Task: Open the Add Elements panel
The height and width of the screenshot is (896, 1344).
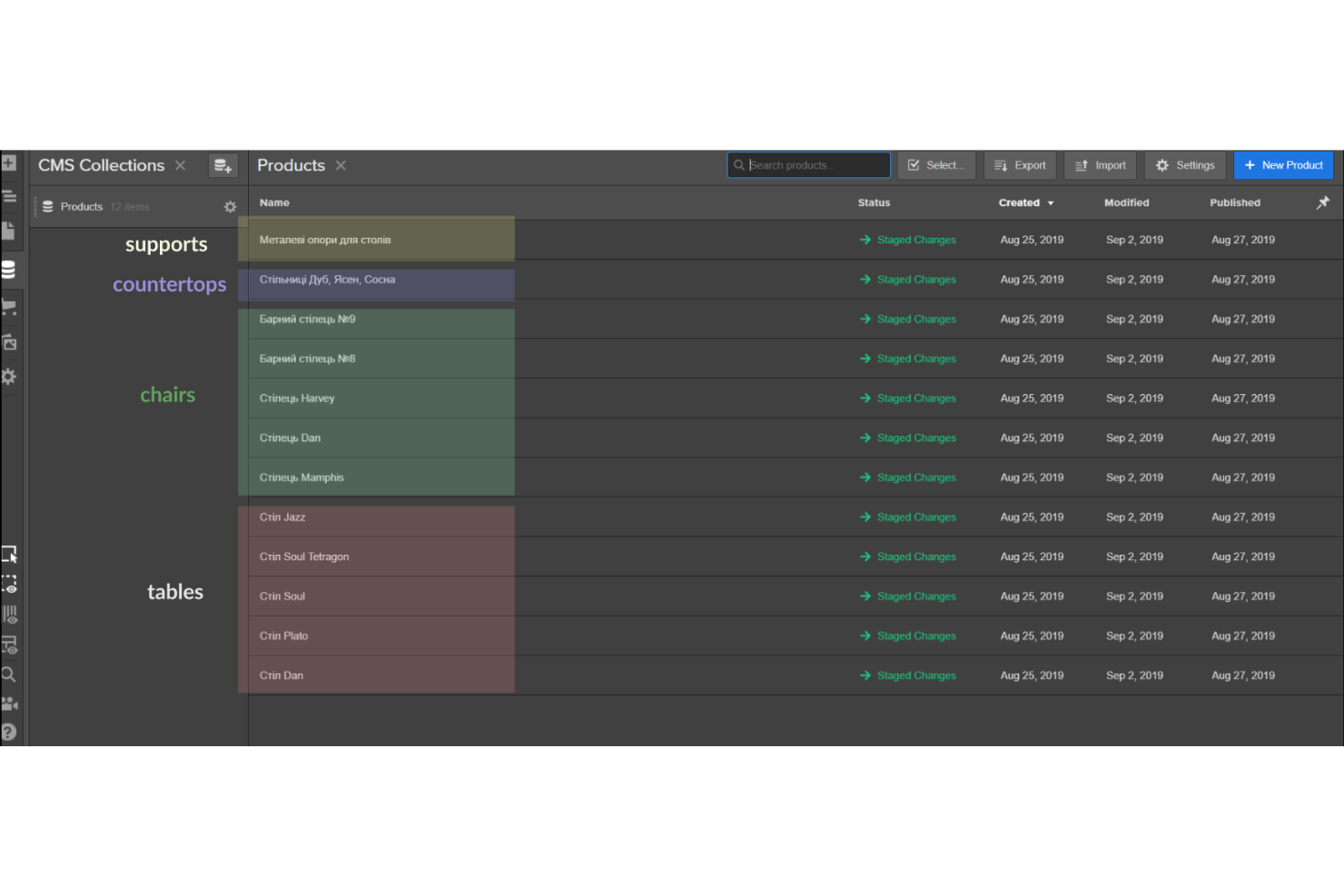Action: tap(9, 162)
